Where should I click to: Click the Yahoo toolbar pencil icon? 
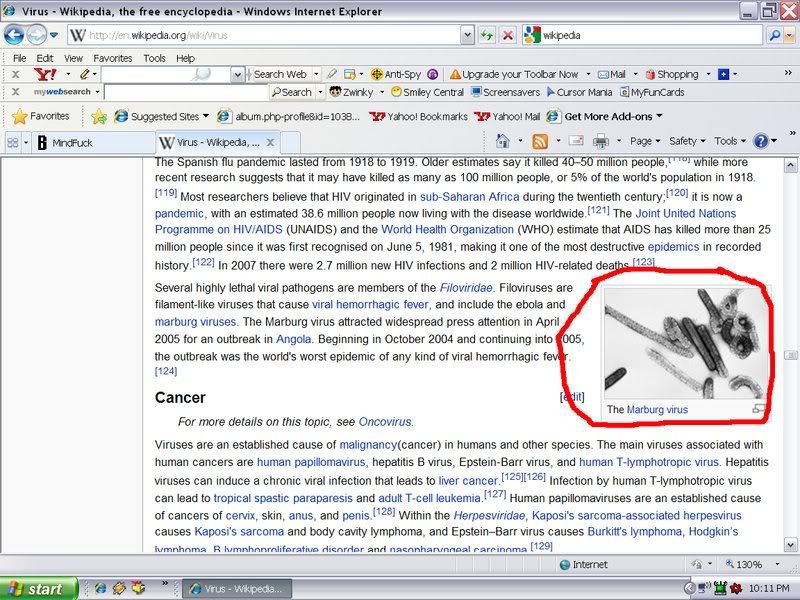(x=85, y=74)
